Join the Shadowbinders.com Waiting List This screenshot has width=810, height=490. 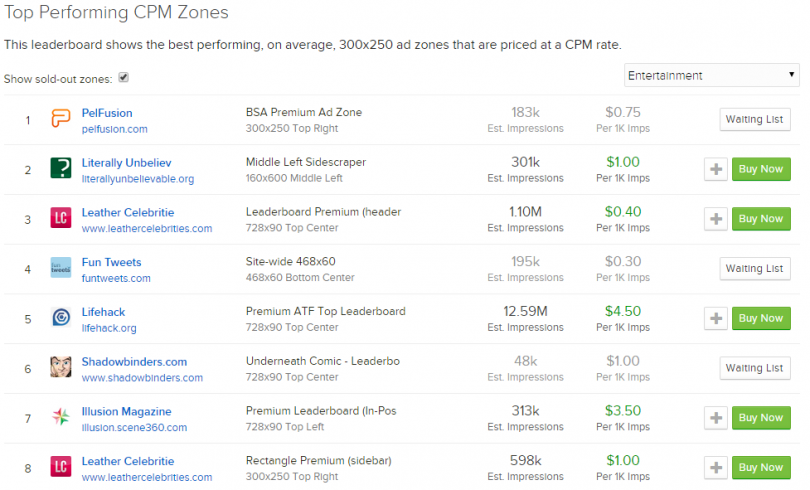pos(754,368)
